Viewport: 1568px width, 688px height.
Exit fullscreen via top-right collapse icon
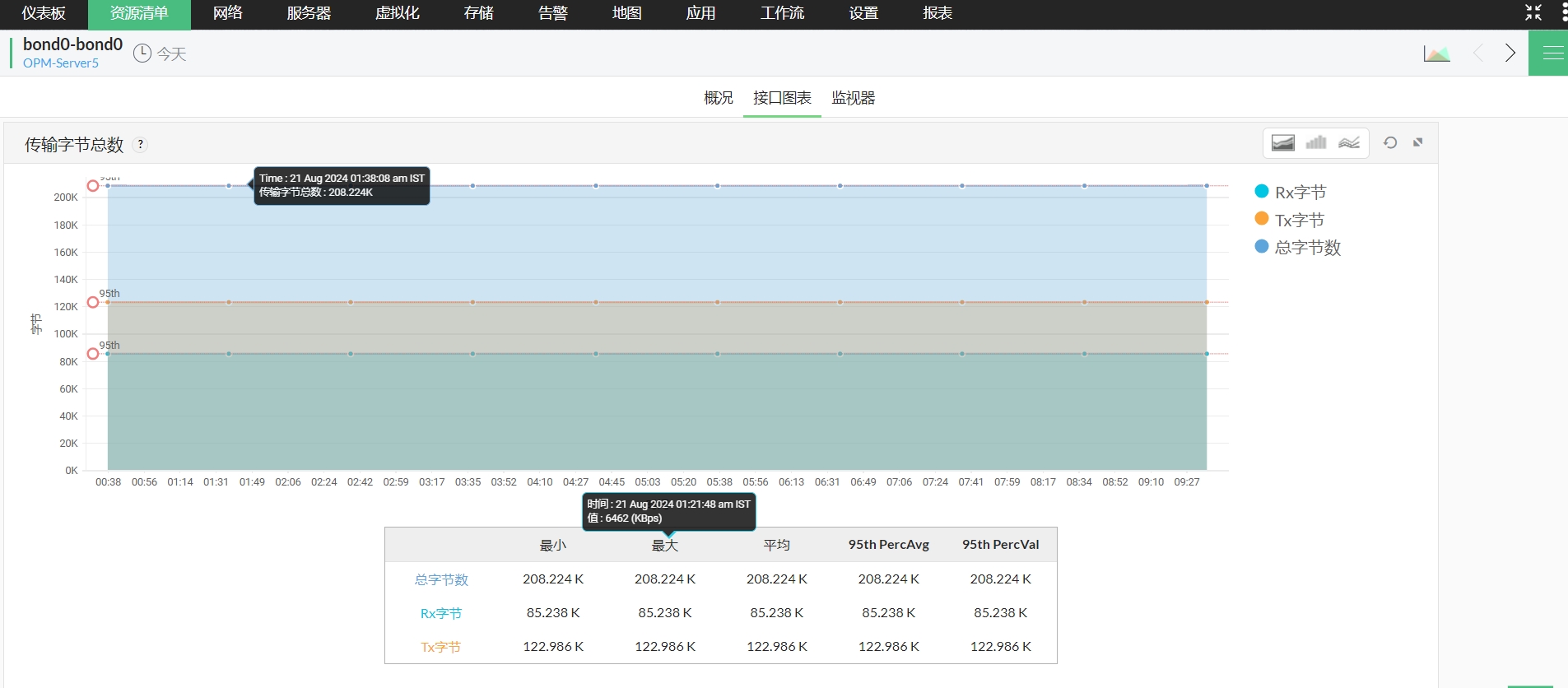[x=1533, y=12]
